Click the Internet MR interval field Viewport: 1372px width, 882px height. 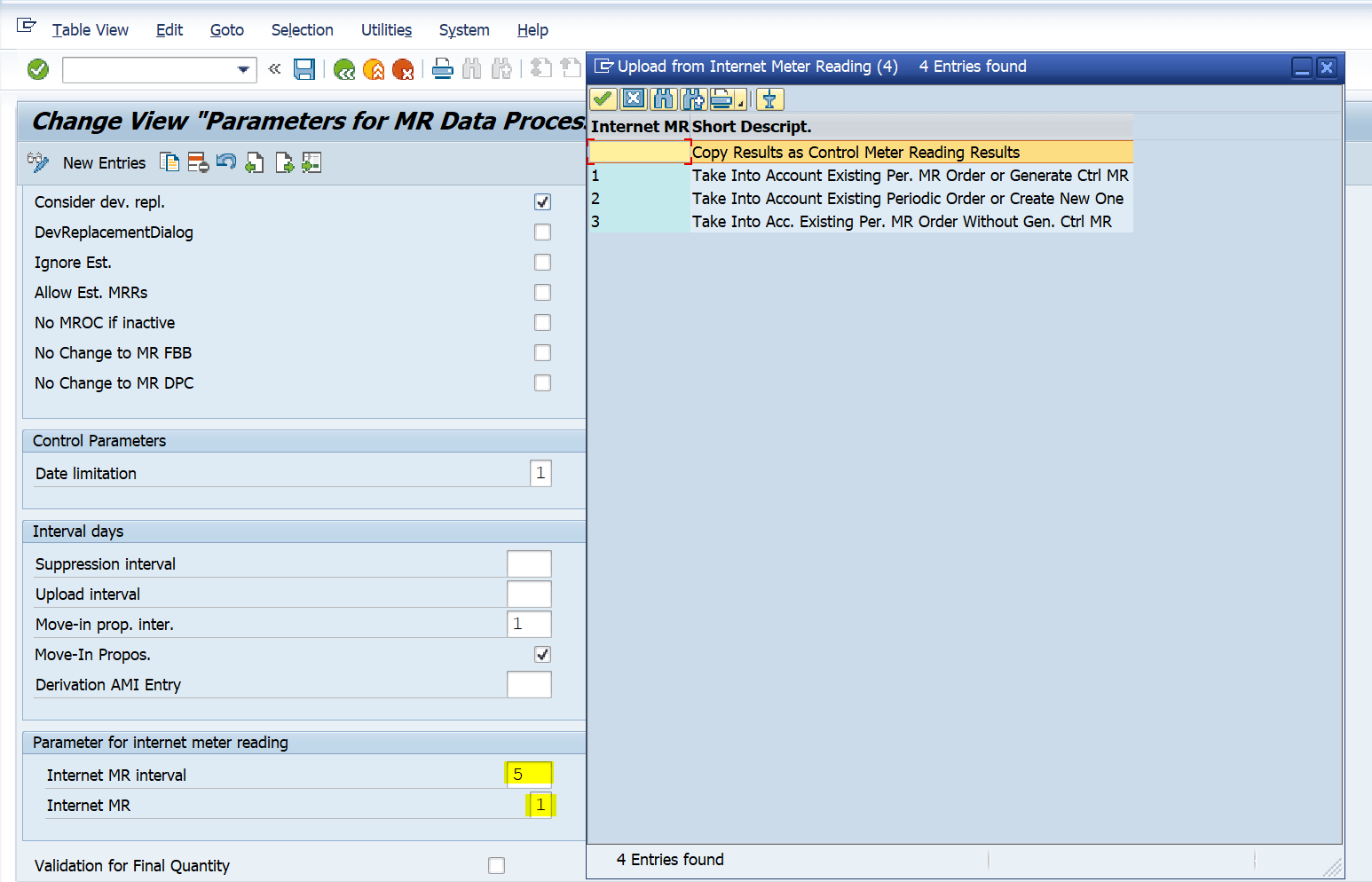(529, 775)
